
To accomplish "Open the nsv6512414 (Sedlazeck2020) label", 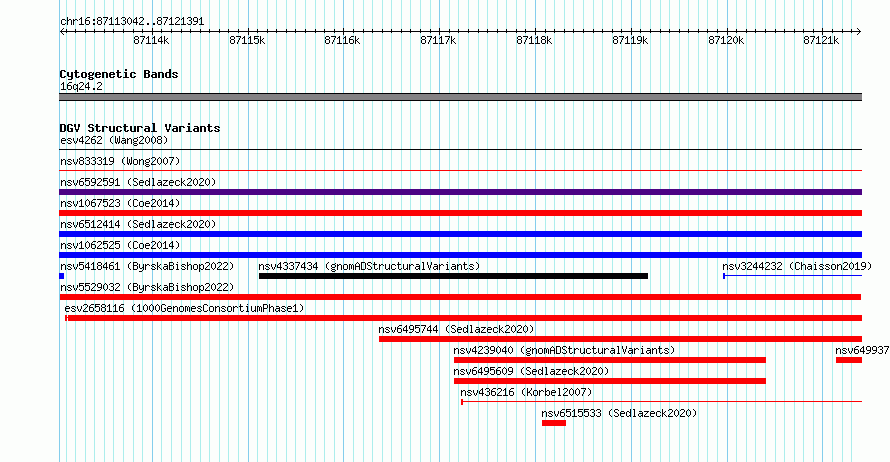I will click(138, 224).
